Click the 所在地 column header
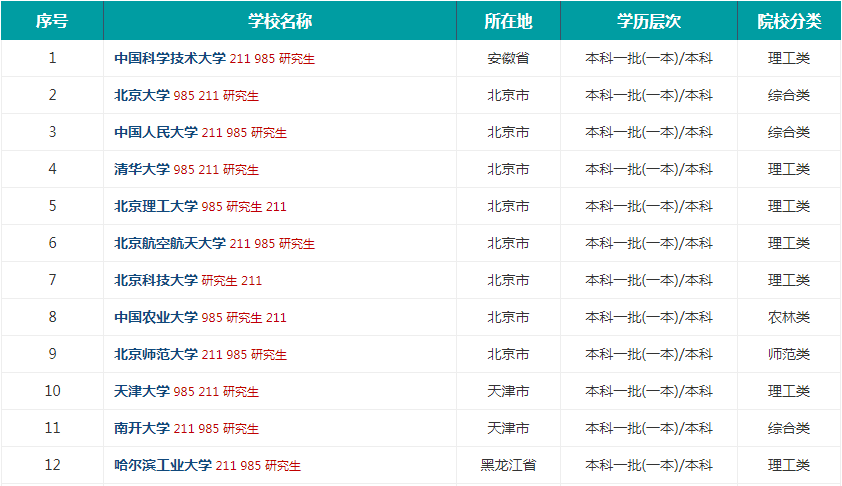842x486 pixels. (x=508, y=21)
